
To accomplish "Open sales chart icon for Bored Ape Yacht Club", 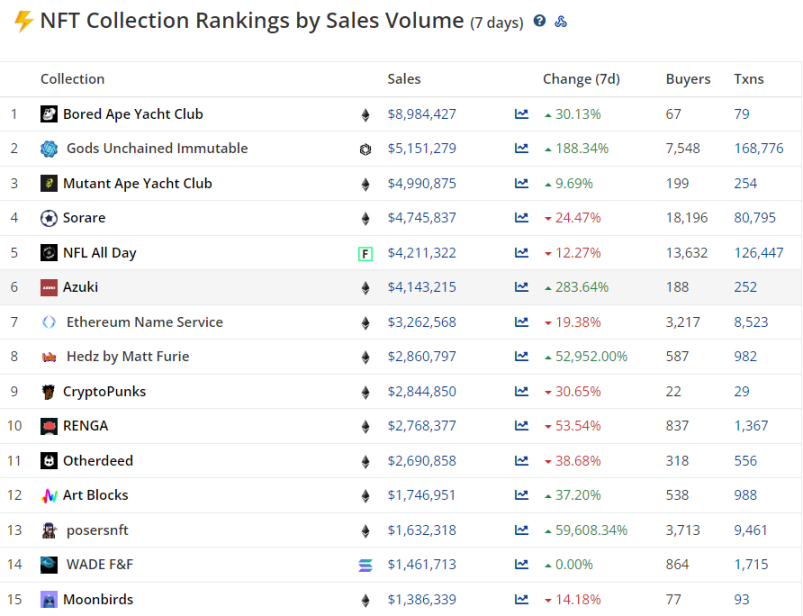I will (x=521, y=114).
